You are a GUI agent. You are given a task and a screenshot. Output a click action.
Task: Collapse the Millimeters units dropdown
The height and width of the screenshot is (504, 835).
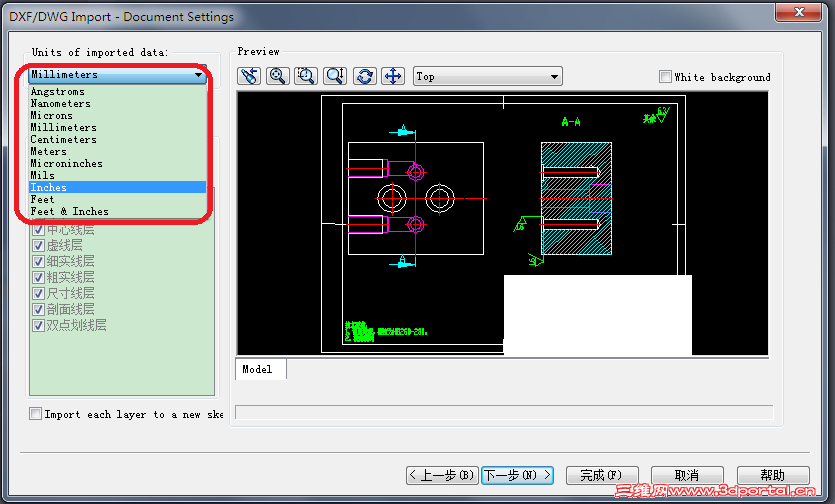pos(117,75)
